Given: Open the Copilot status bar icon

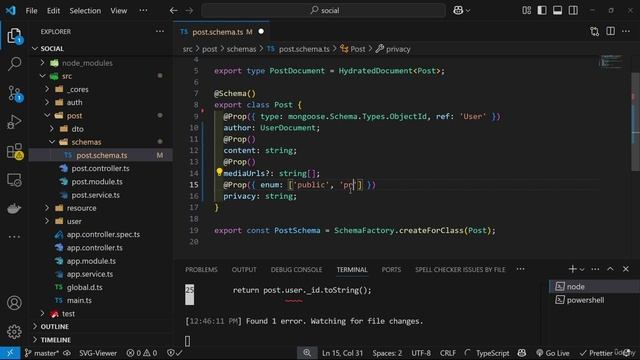Looking at the screenshot, I should pyautogui.click(x=522, y=353).
